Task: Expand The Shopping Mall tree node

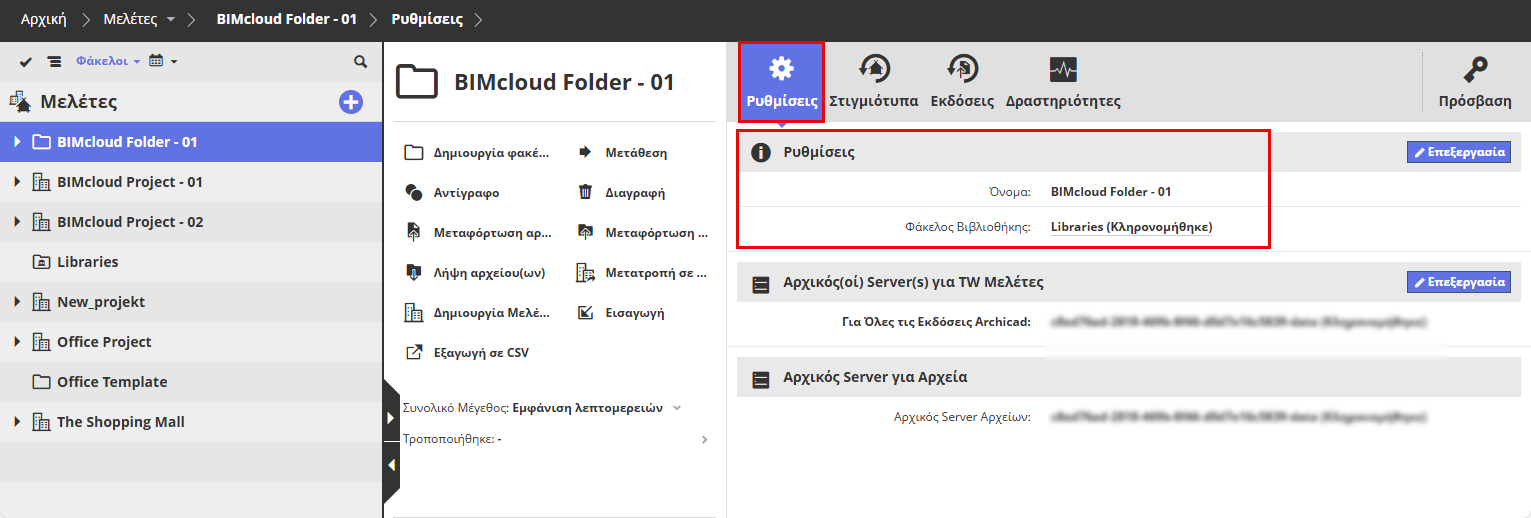Action: 17,422
